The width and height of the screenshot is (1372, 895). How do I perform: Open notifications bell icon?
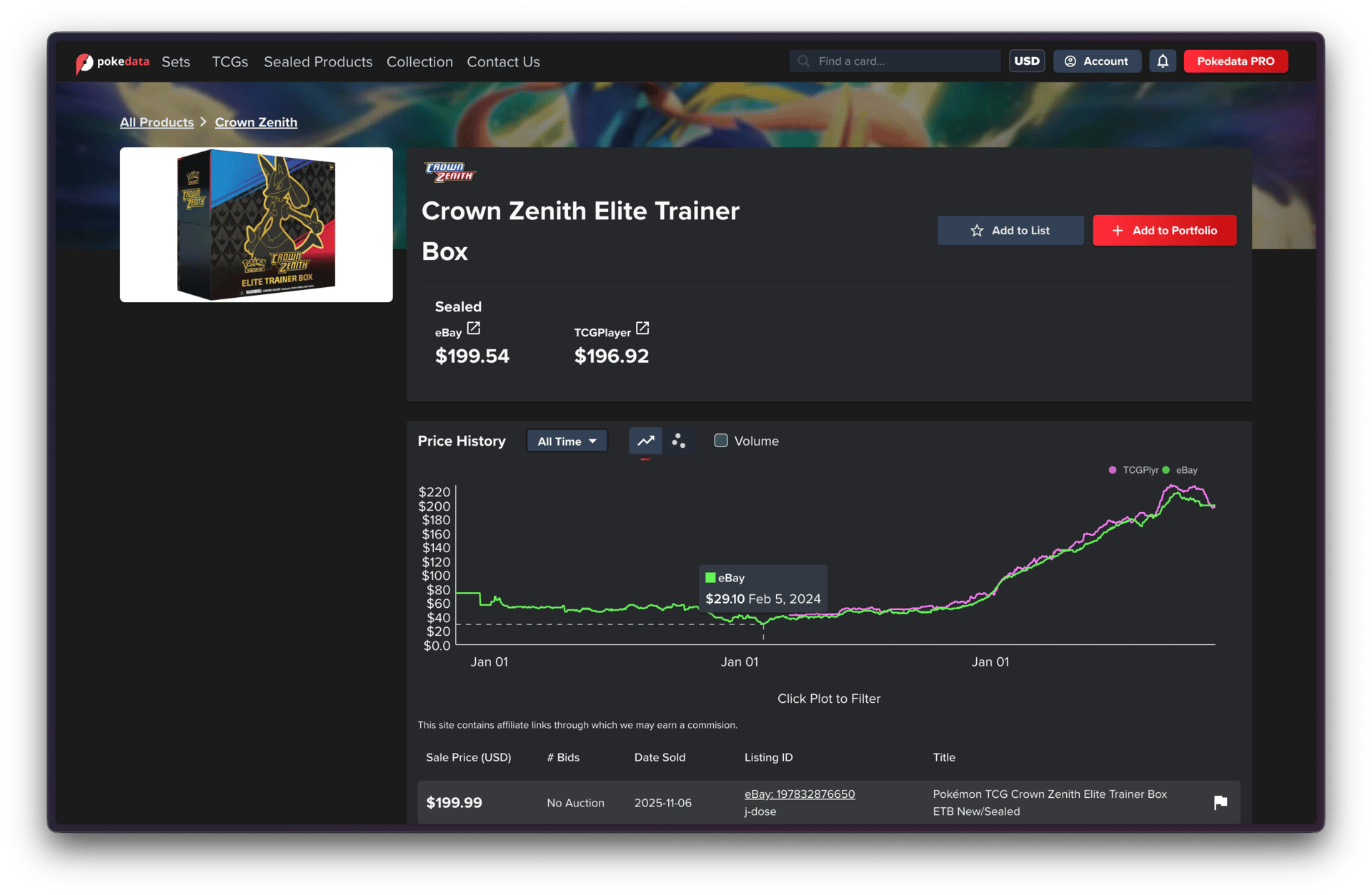click(1163, 61)
